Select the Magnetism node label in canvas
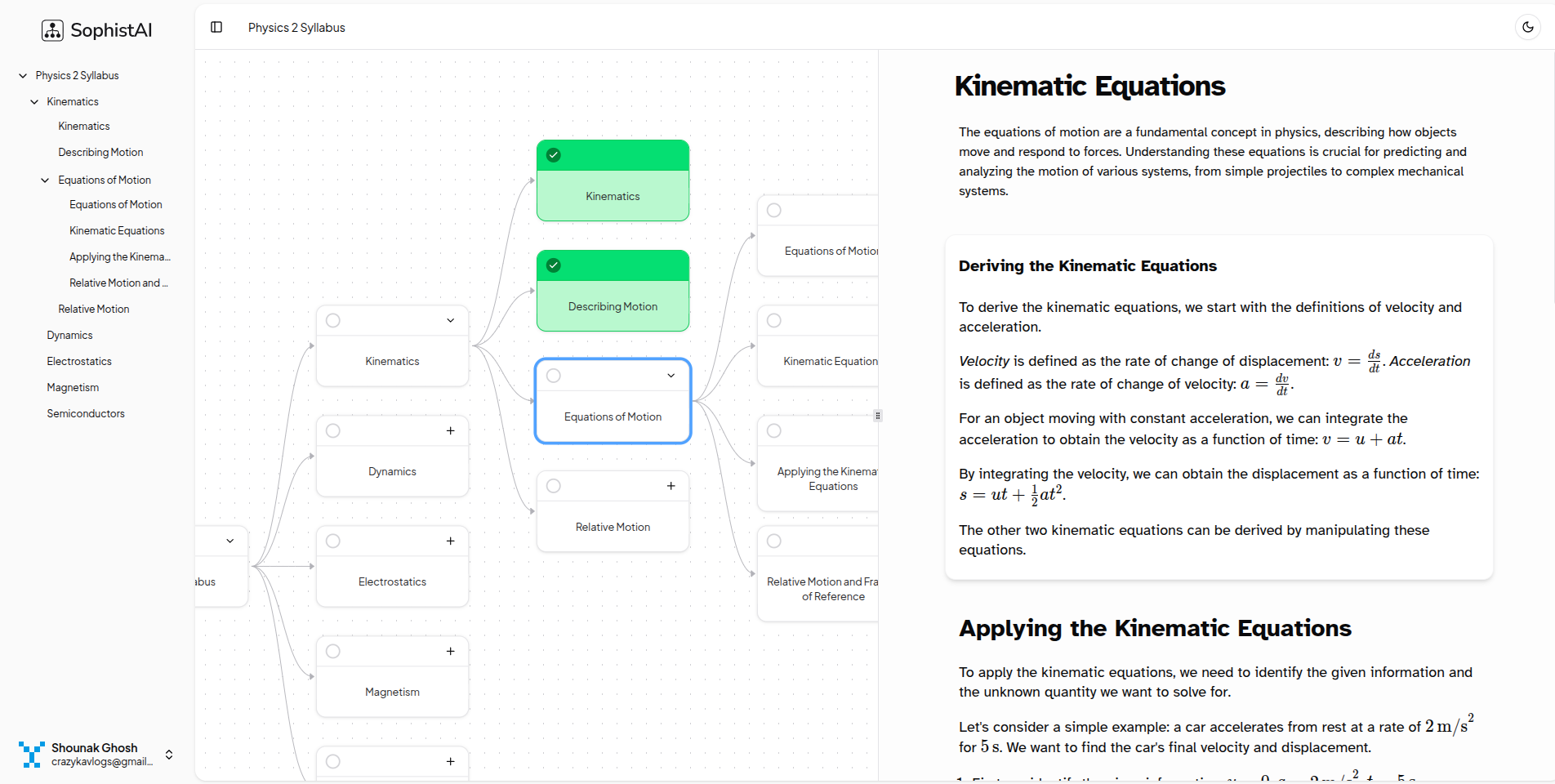This screenshot has width=1555, height=784. tap(392, 693)
